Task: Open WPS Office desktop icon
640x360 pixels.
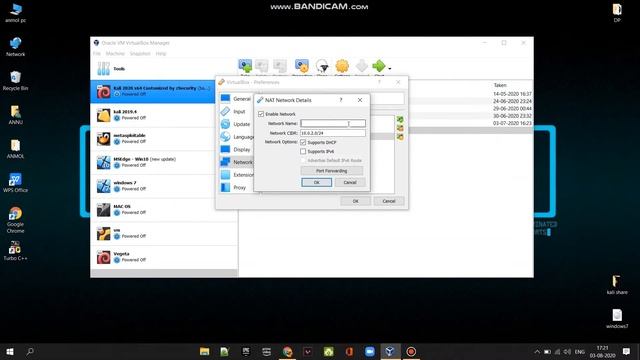Action: 15,182
